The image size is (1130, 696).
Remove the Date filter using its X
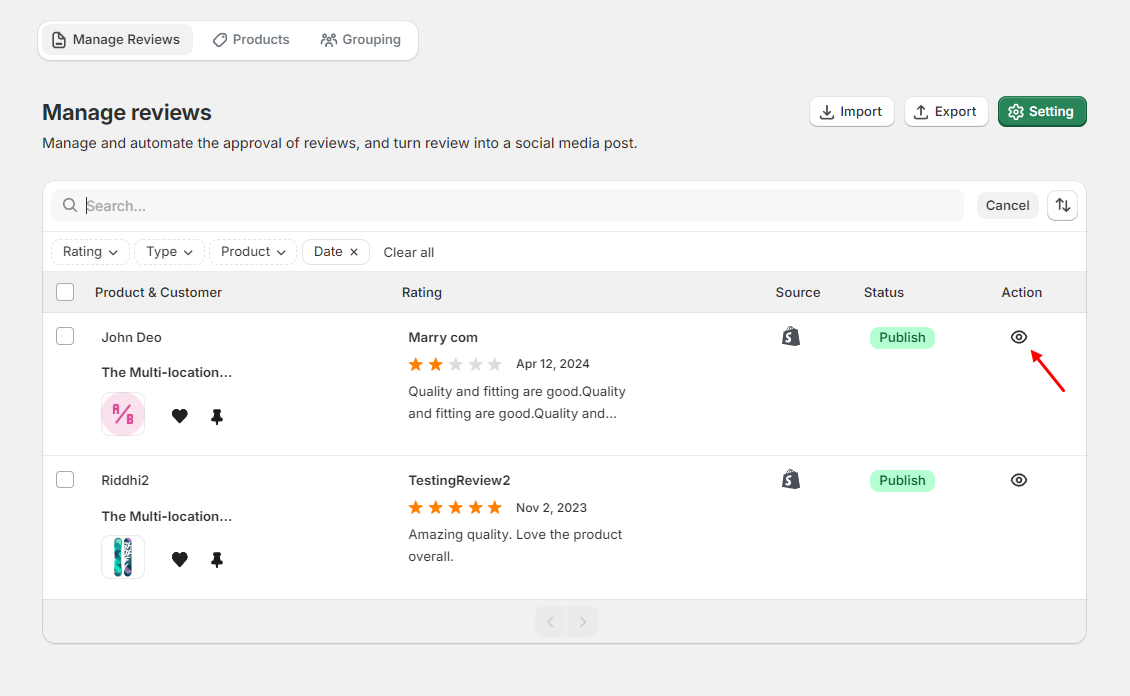[x=354, y=252]
